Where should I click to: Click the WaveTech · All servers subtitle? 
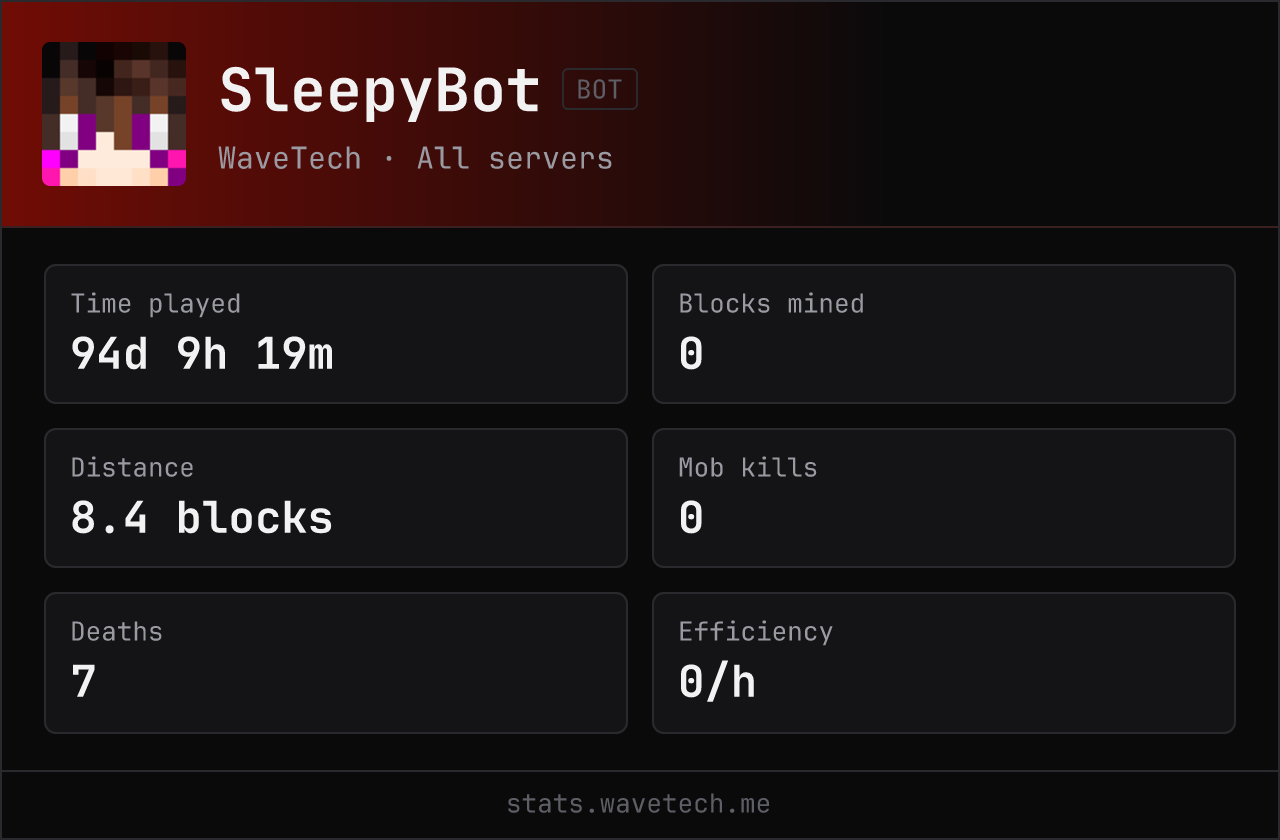coord(416,158)
